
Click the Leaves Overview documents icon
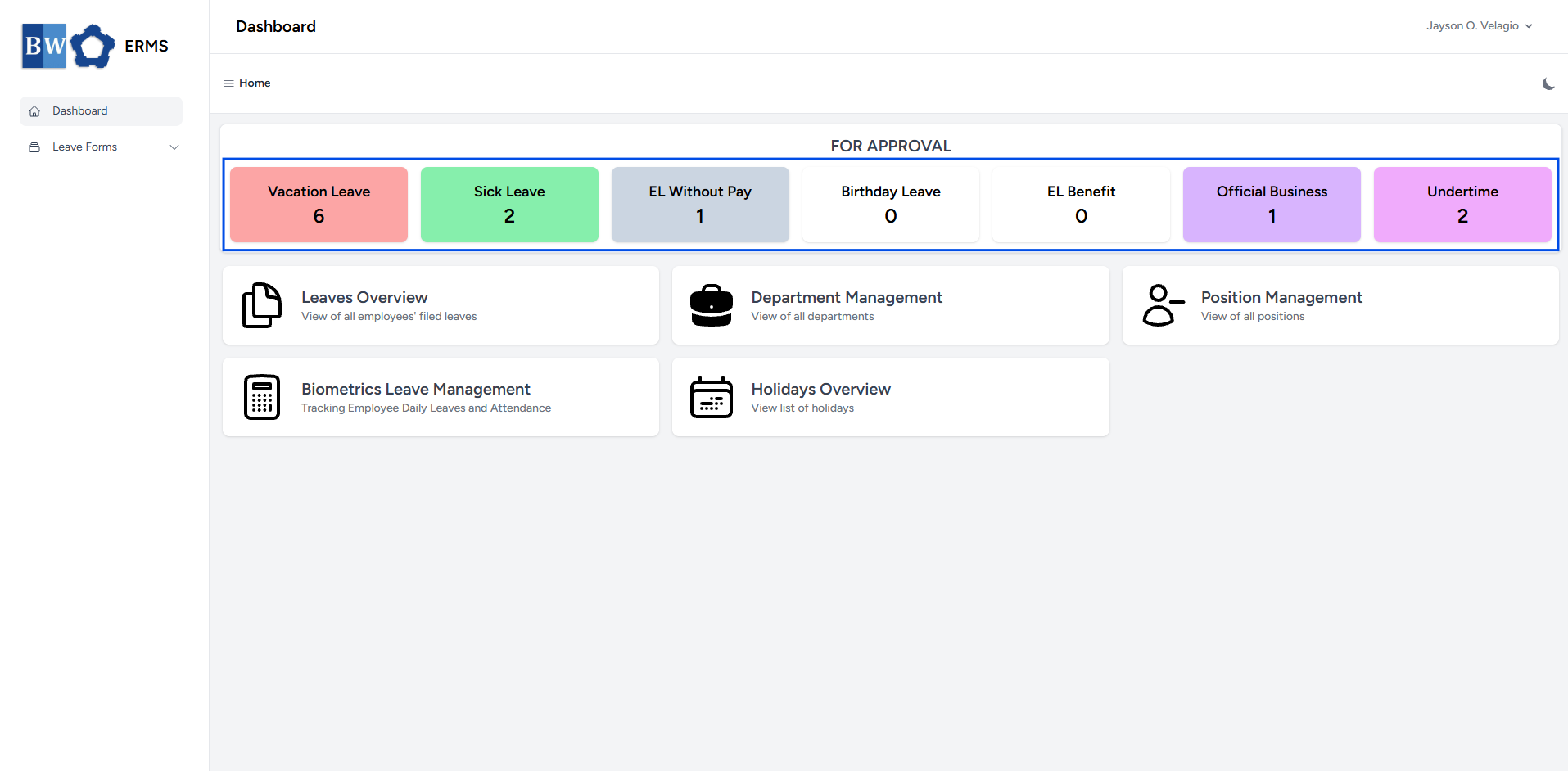[262, 305]
